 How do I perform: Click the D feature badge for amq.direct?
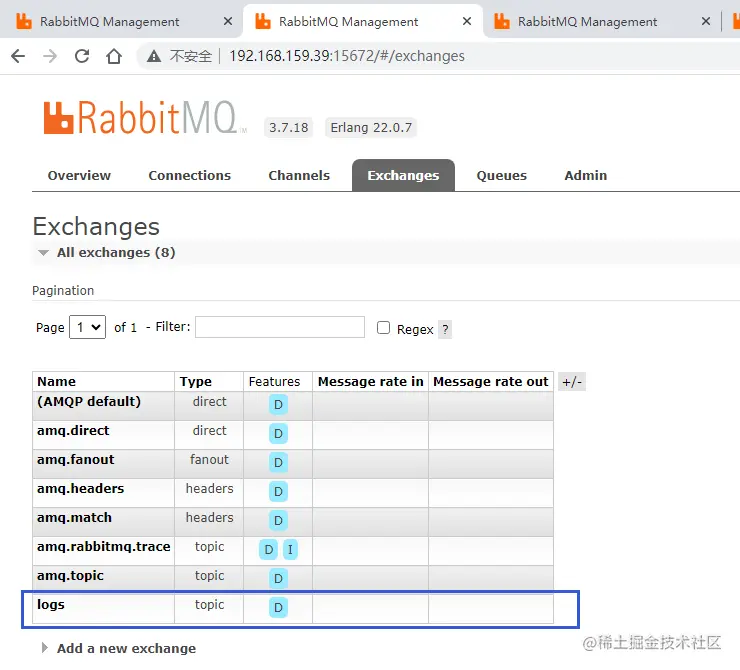pyautogui.click(x=278, y=433)
